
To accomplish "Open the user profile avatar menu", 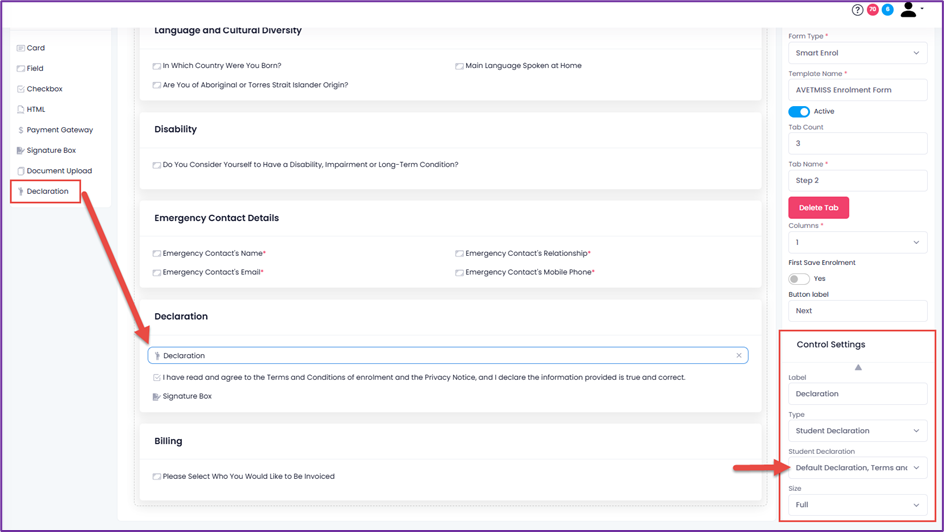I will point(910,10).
